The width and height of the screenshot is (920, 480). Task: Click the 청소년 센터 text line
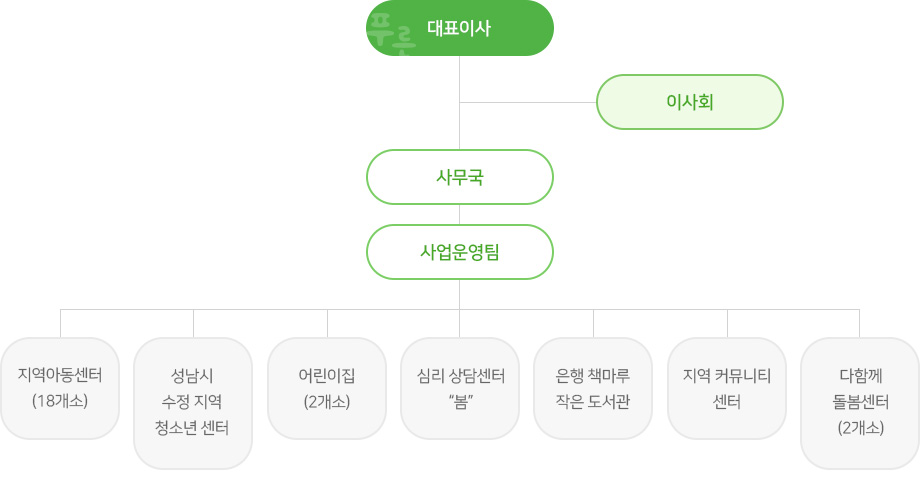coord(192,428)
